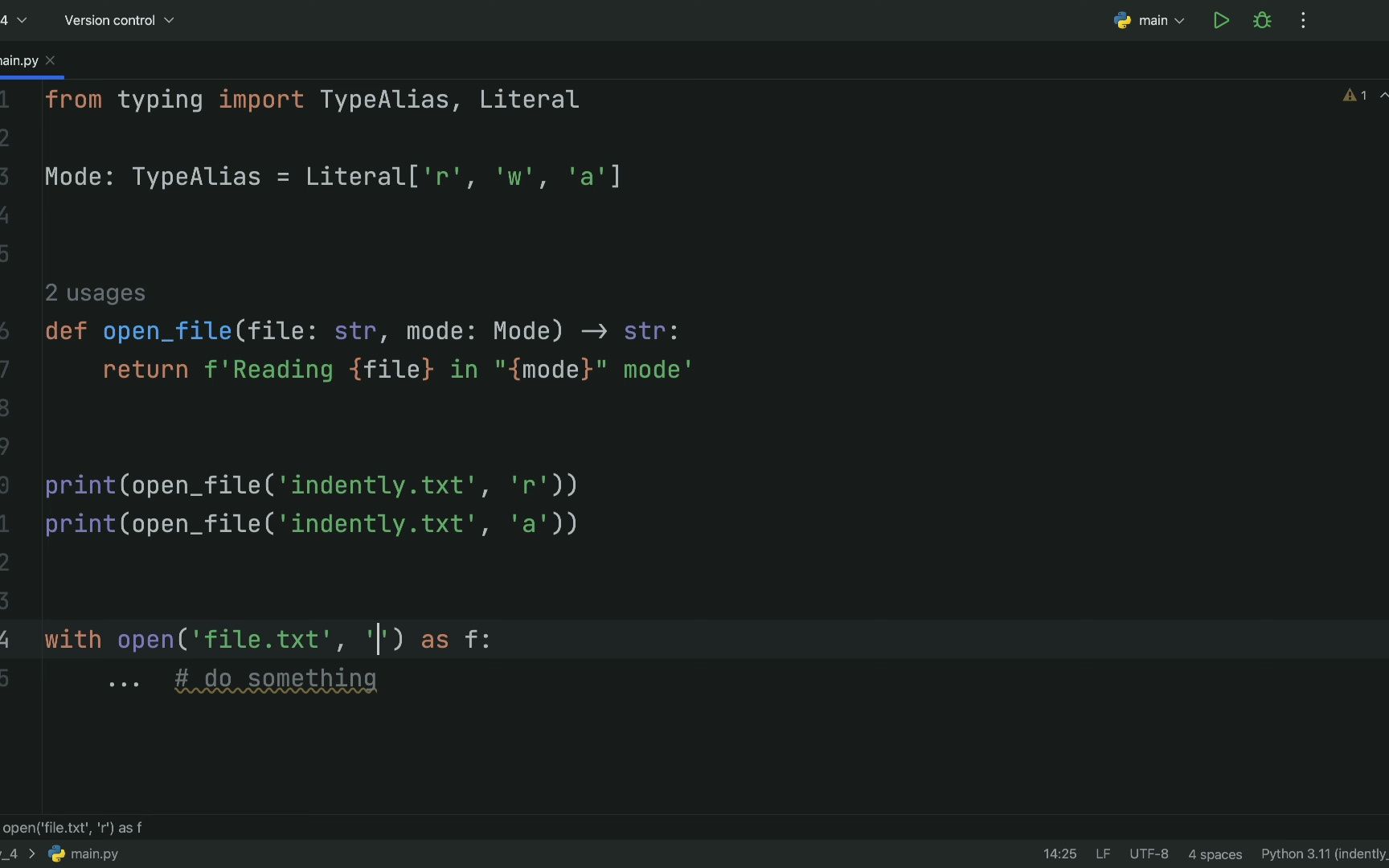This screenshot has height=868, width=1389.
Task: Place the cursor on the Mode annotation in open_file's parameters
Action: click(x=522, y=331)
